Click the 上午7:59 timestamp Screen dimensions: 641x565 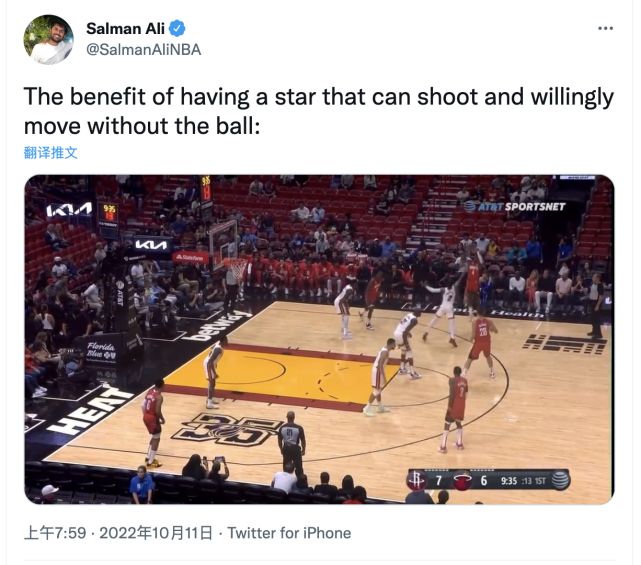tap(55, 533)
